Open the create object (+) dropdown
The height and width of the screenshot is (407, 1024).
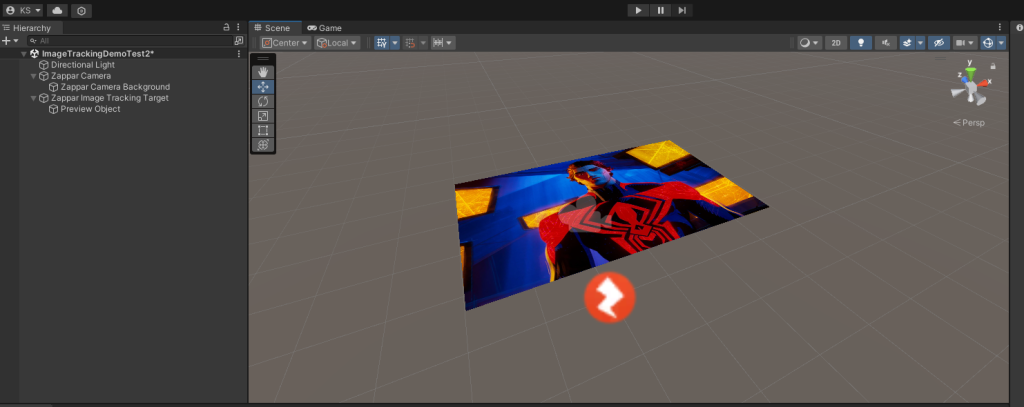coord(10,41)
